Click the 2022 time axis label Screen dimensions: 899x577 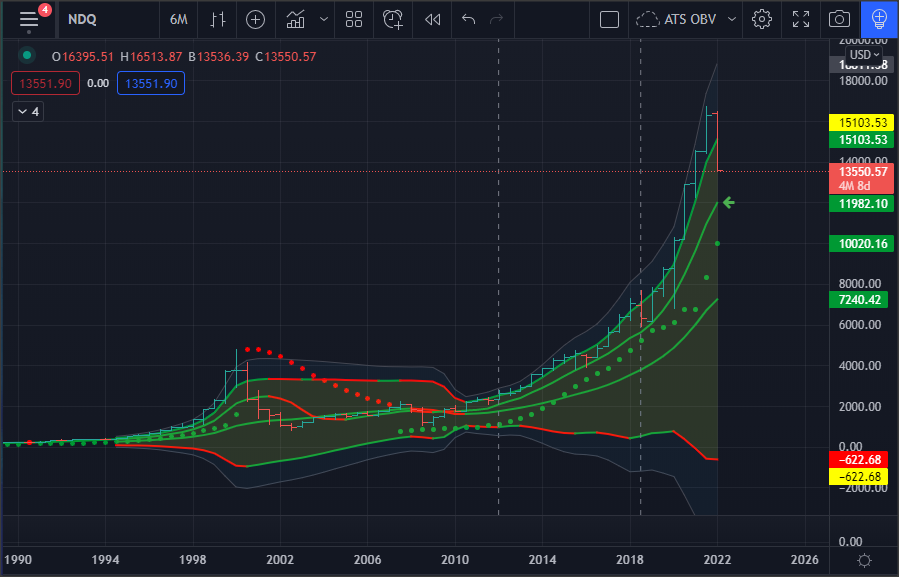tap(717, 560)
